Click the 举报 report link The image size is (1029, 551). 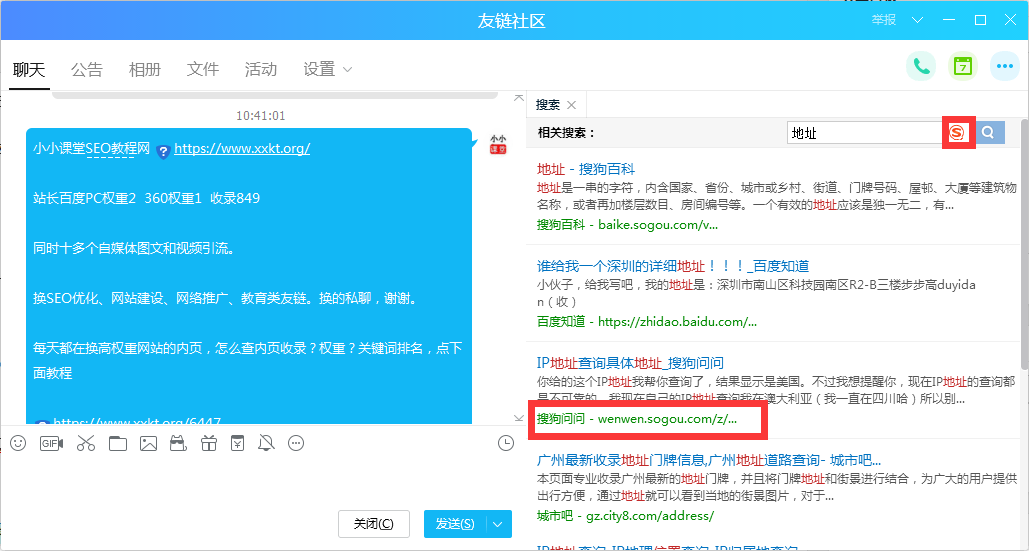click(884, 20)
